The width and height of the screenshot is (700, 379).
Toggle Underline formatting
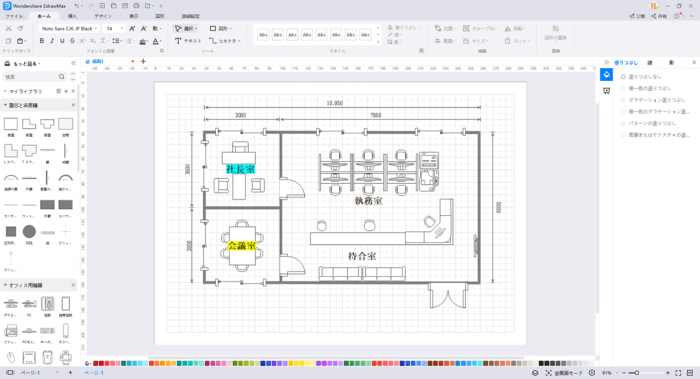pos(62,41)
